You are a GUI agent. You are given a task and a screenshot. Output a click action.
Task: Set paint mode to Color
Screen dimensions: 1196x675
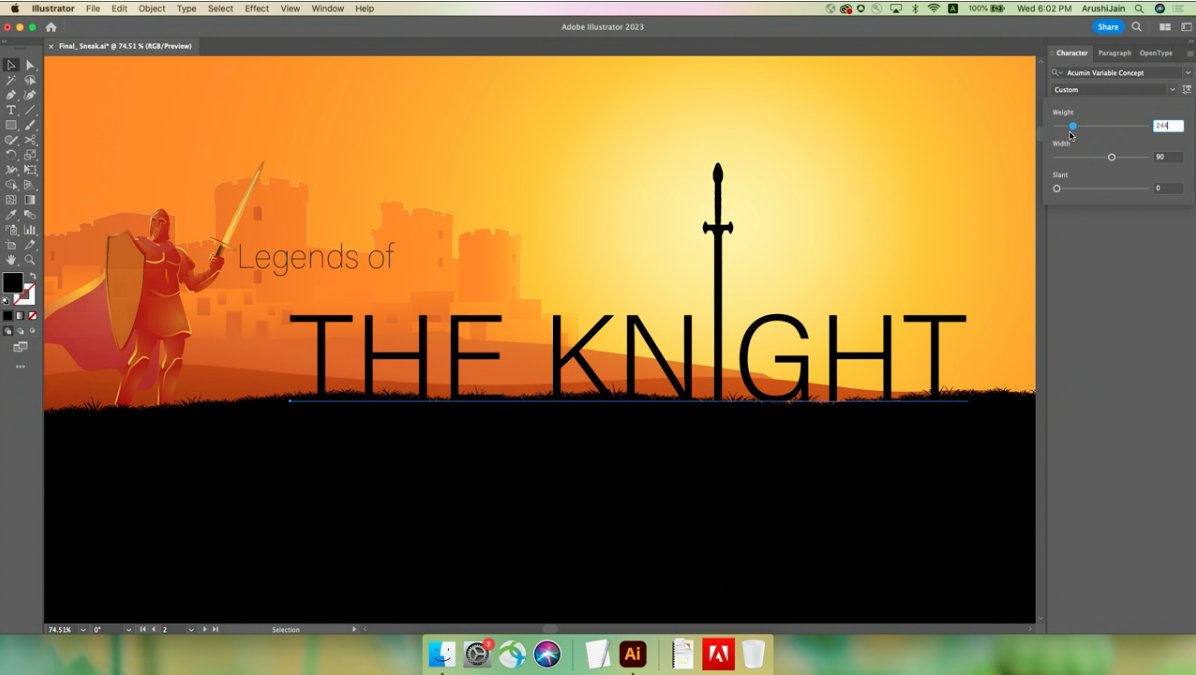(8, 316)
